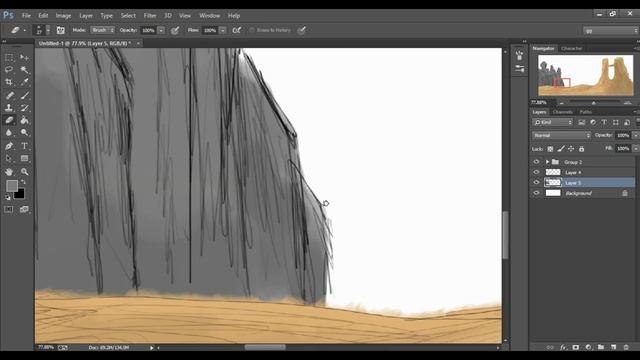Open the layer filter Kind dropdown

point(553,122)
